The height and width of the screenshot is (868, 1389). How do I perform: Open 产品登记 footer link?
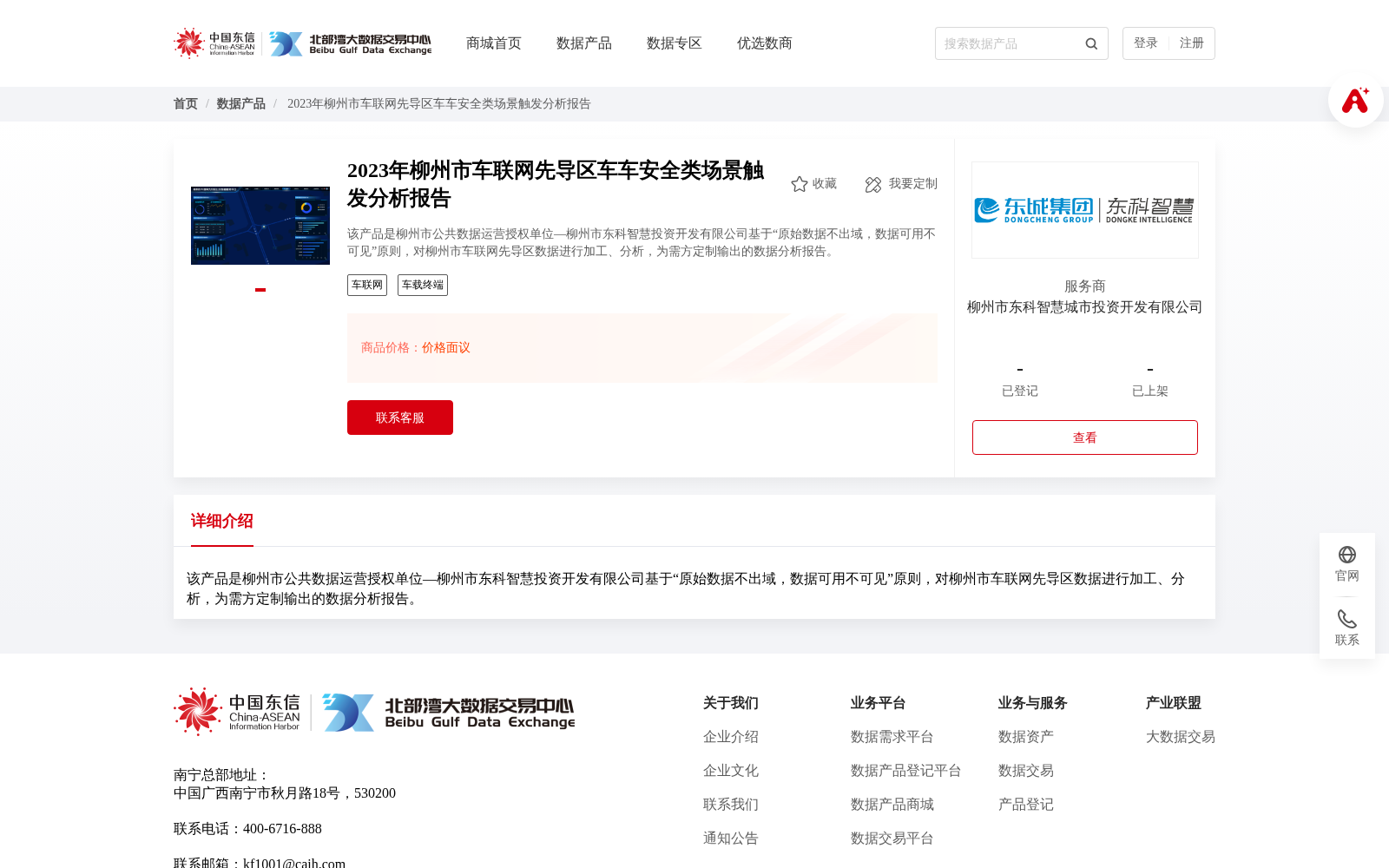point(1026,805)
